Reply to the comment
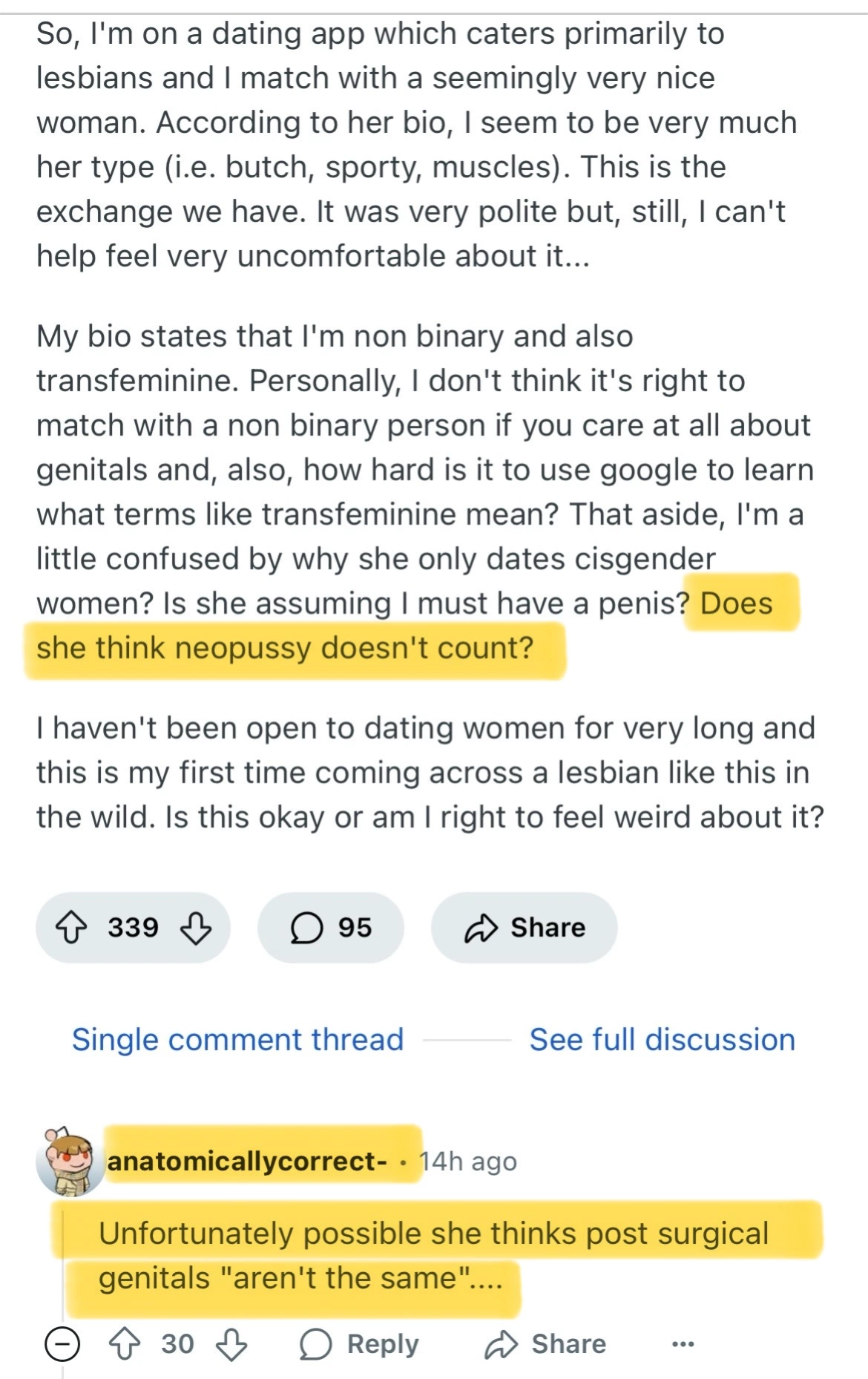 click(360, 1344)
